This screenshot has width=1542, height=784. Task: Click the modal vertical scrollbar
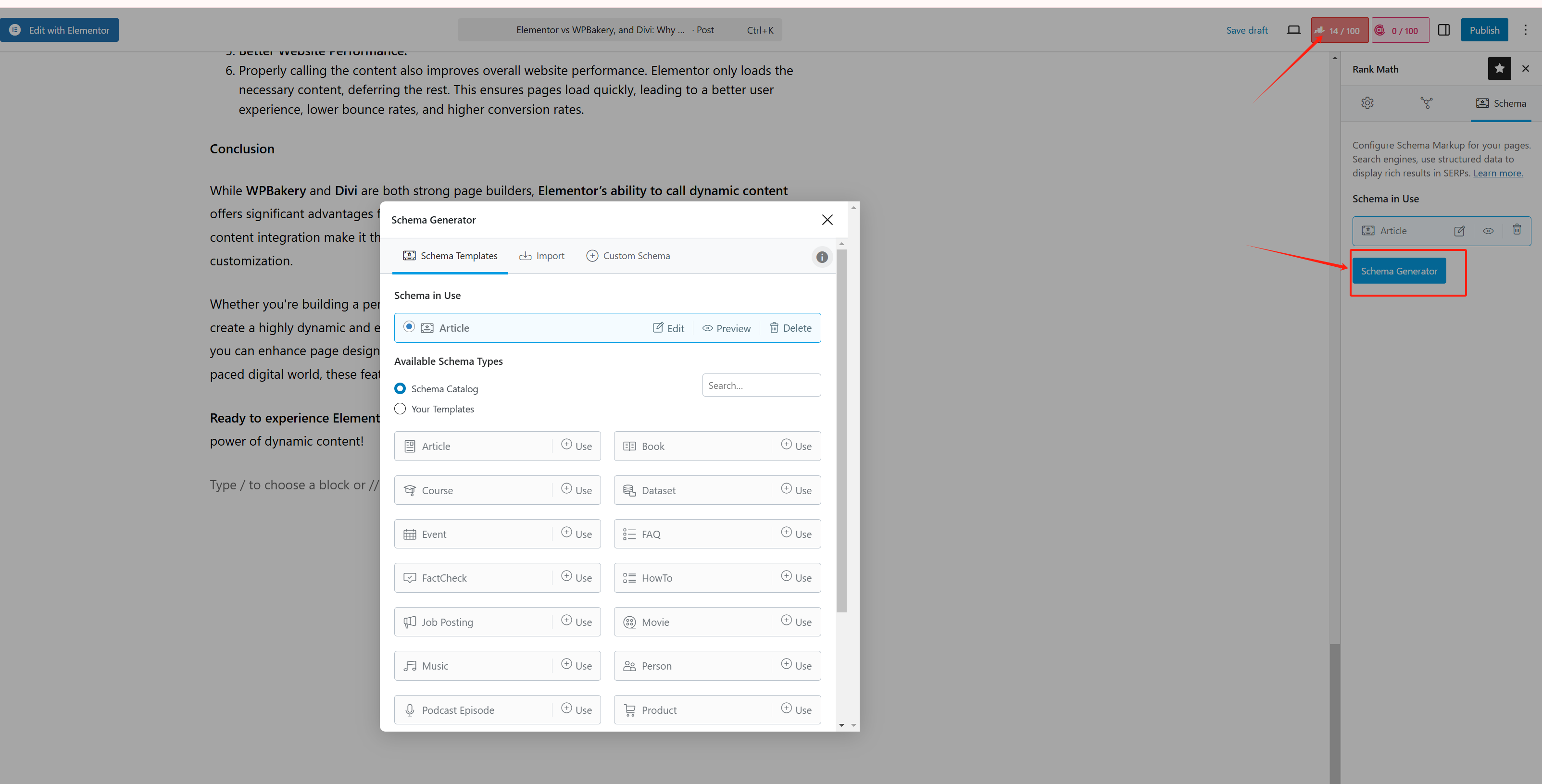pos(841,431)
